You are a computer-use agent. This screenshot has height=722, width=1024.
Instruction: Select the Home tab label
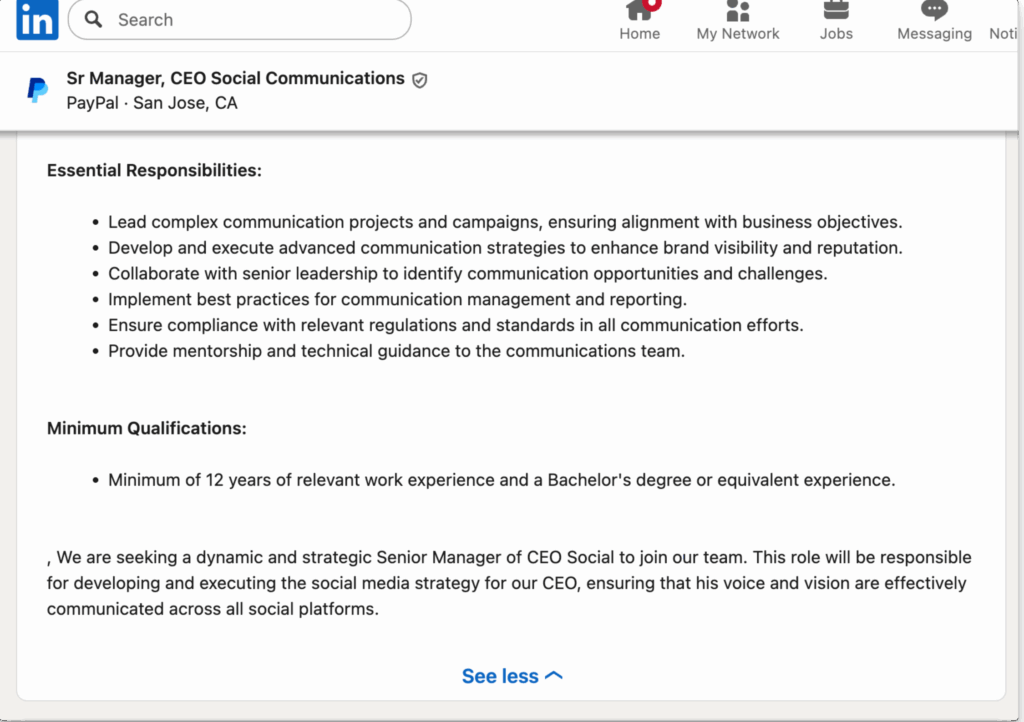(639, 34)
